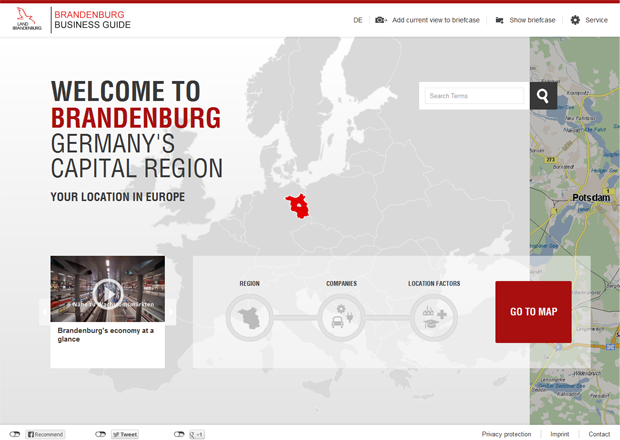The width and height of the screenshot is (620, 440).
Task: Click the Tweet button
Action: (x=125, y=434)
